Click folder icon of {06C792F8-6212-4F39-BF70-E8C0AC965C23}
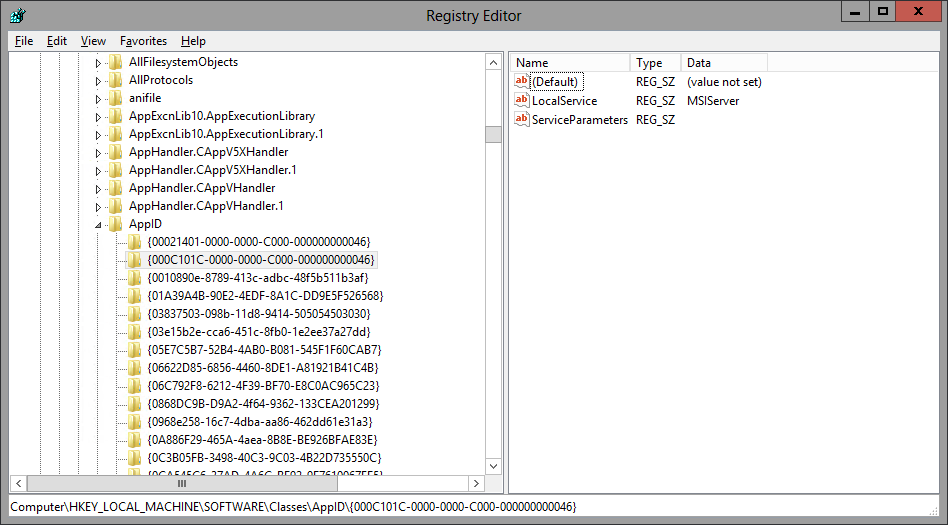The width and height of the screenshot is (948, 525). [134, 385]
